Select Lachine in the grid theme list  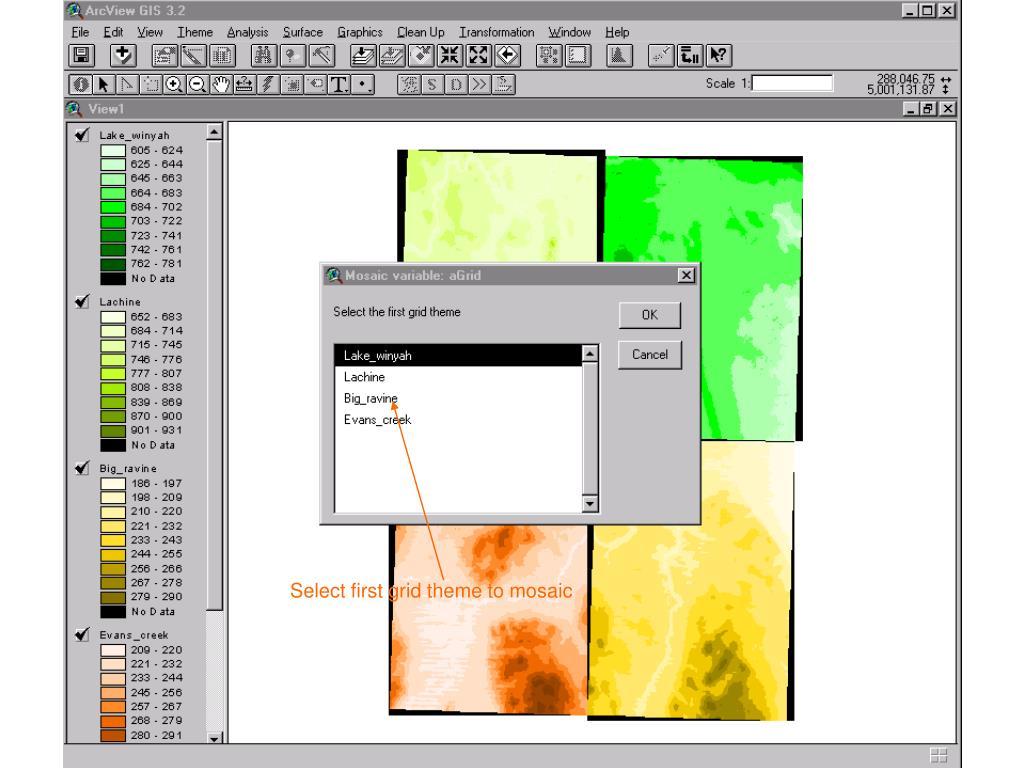tap(458, 377)
